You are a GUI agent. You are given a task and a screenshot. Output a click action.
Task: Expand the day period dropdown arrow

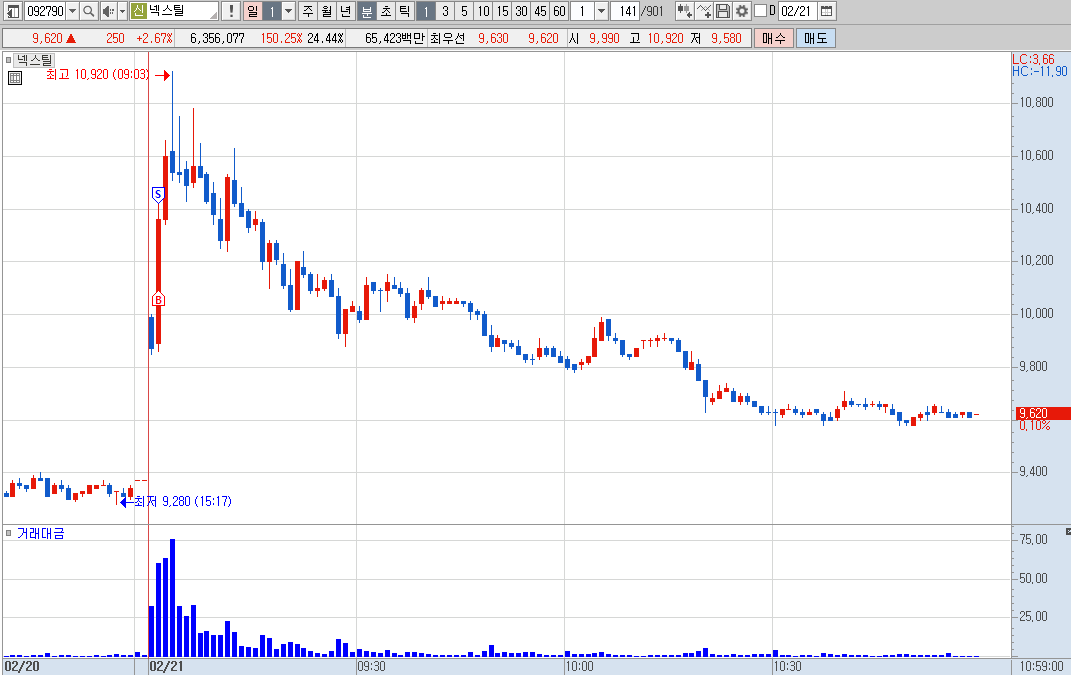(x=288, y=11)
